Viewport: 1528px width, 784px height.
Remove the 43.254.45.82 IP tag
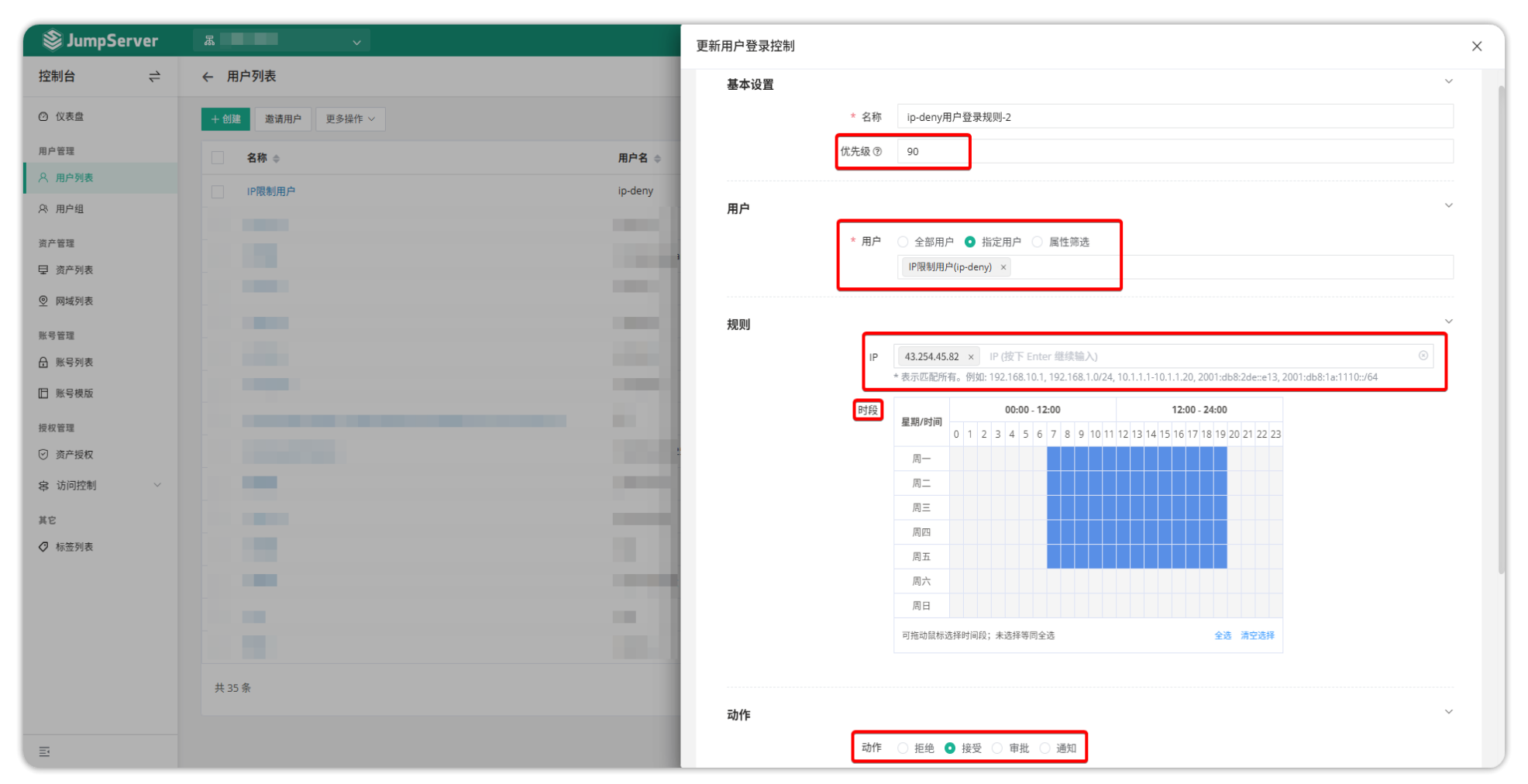coord(970,357)
